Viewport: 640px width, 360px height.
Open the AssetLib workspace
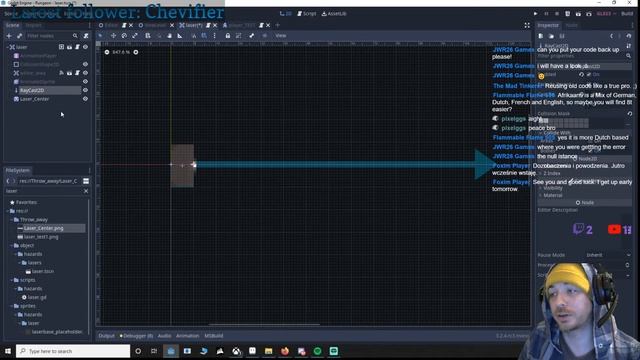tap(334, 13)
